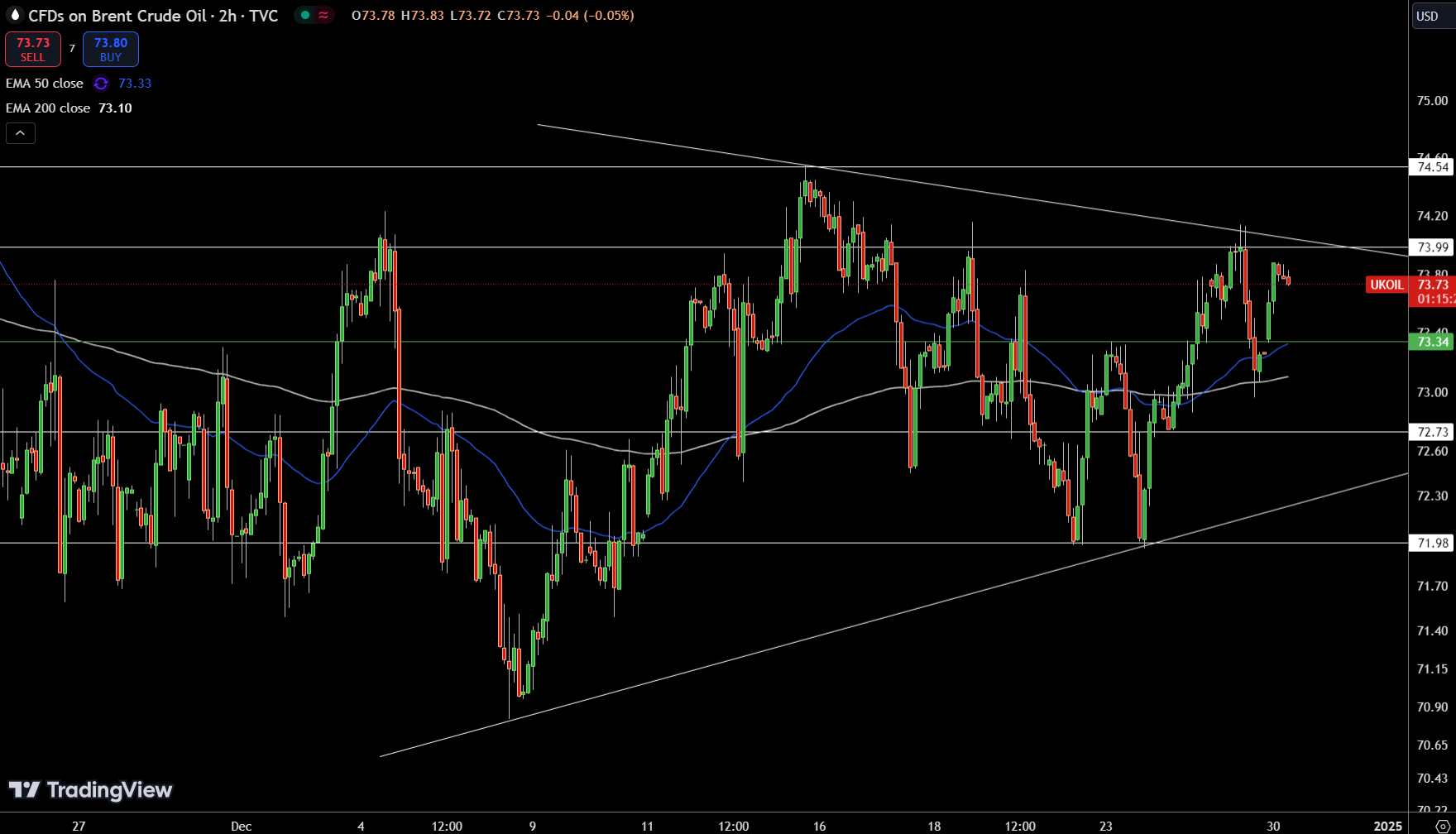The width and height of the screenshot is (1456, 834).
Task: Click the 73.80 BUY button
Action: point(111,49)
